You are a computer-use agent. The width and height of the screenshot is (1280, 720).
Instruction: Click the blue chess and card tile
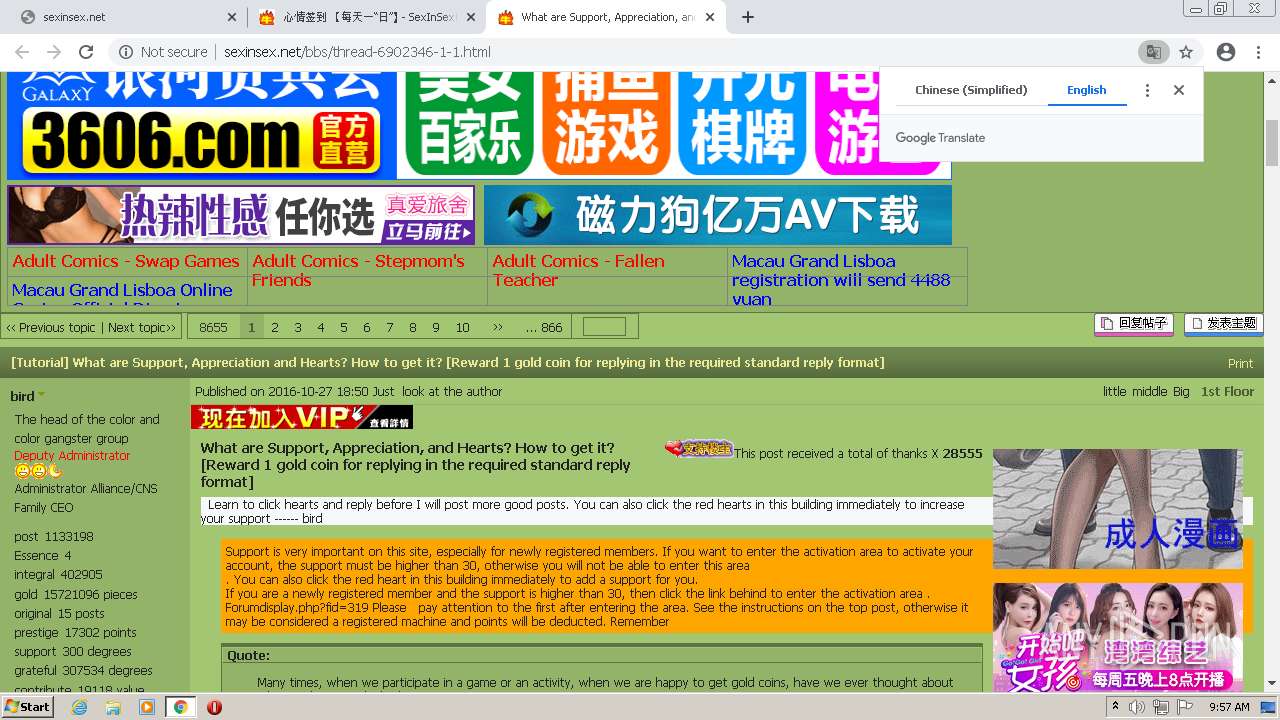point(742,123)
